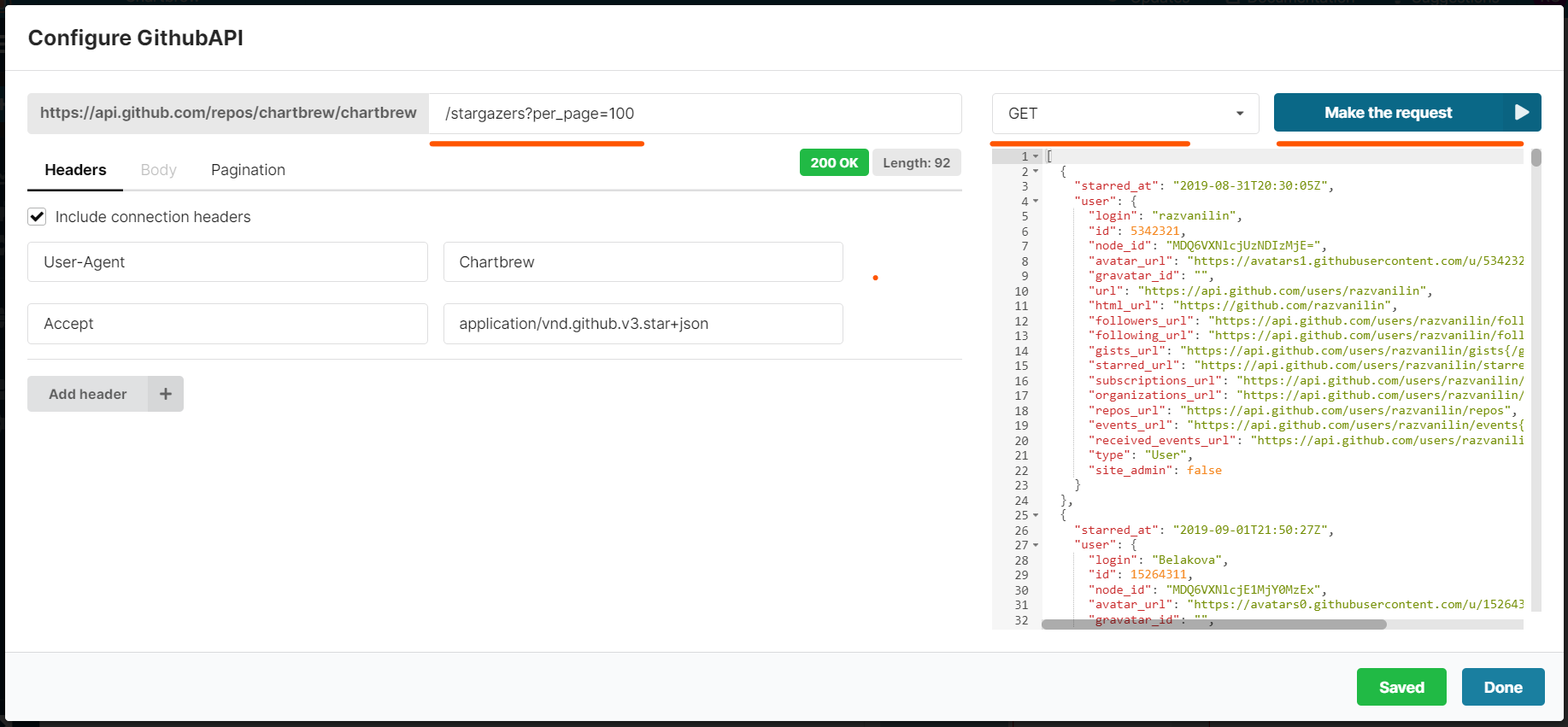Image resolution: width=1568 pixels, height=727 pixels.
Task: Select the Headers tab
Action: pyautogui.click(x=75, y=170)
